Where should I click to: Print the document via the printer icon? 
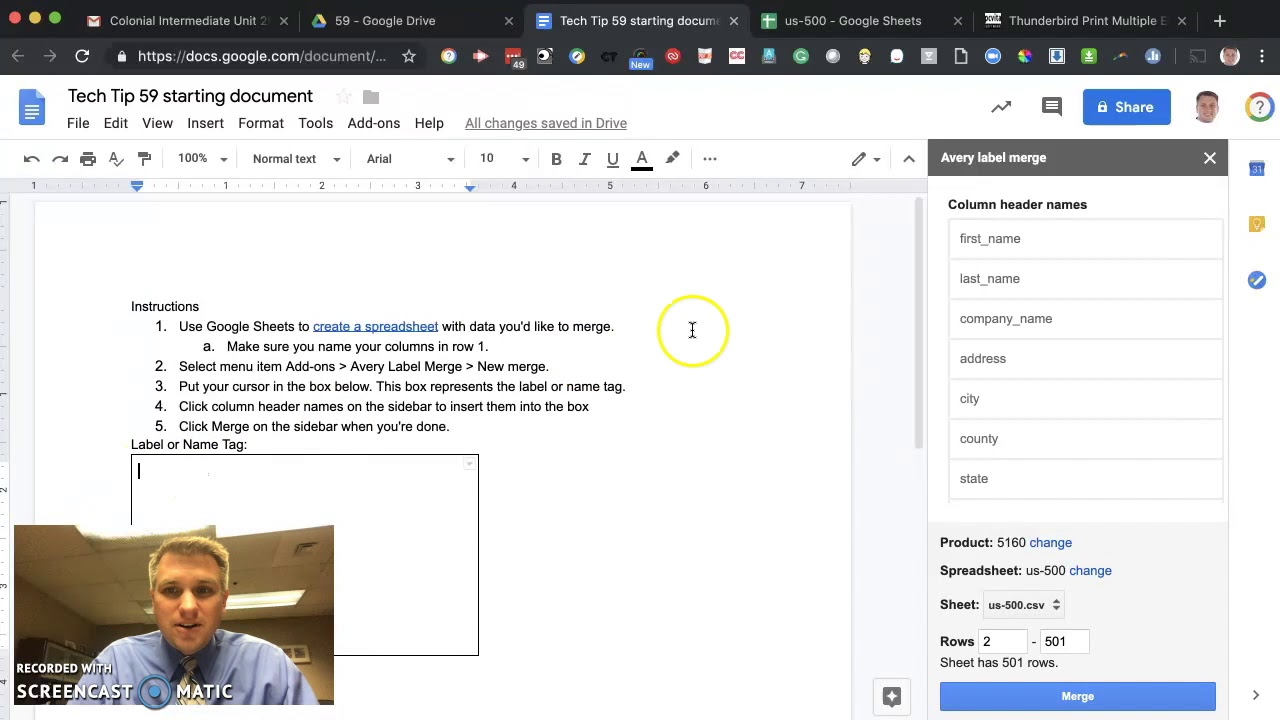coord(88,159)
